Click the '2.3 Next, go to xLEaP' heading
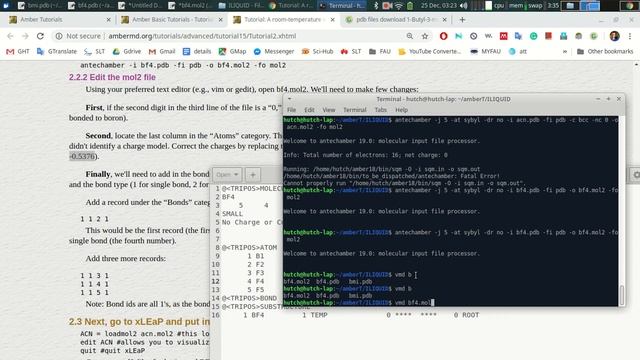This screenshot has height=360, width=640. click(139, 322)
